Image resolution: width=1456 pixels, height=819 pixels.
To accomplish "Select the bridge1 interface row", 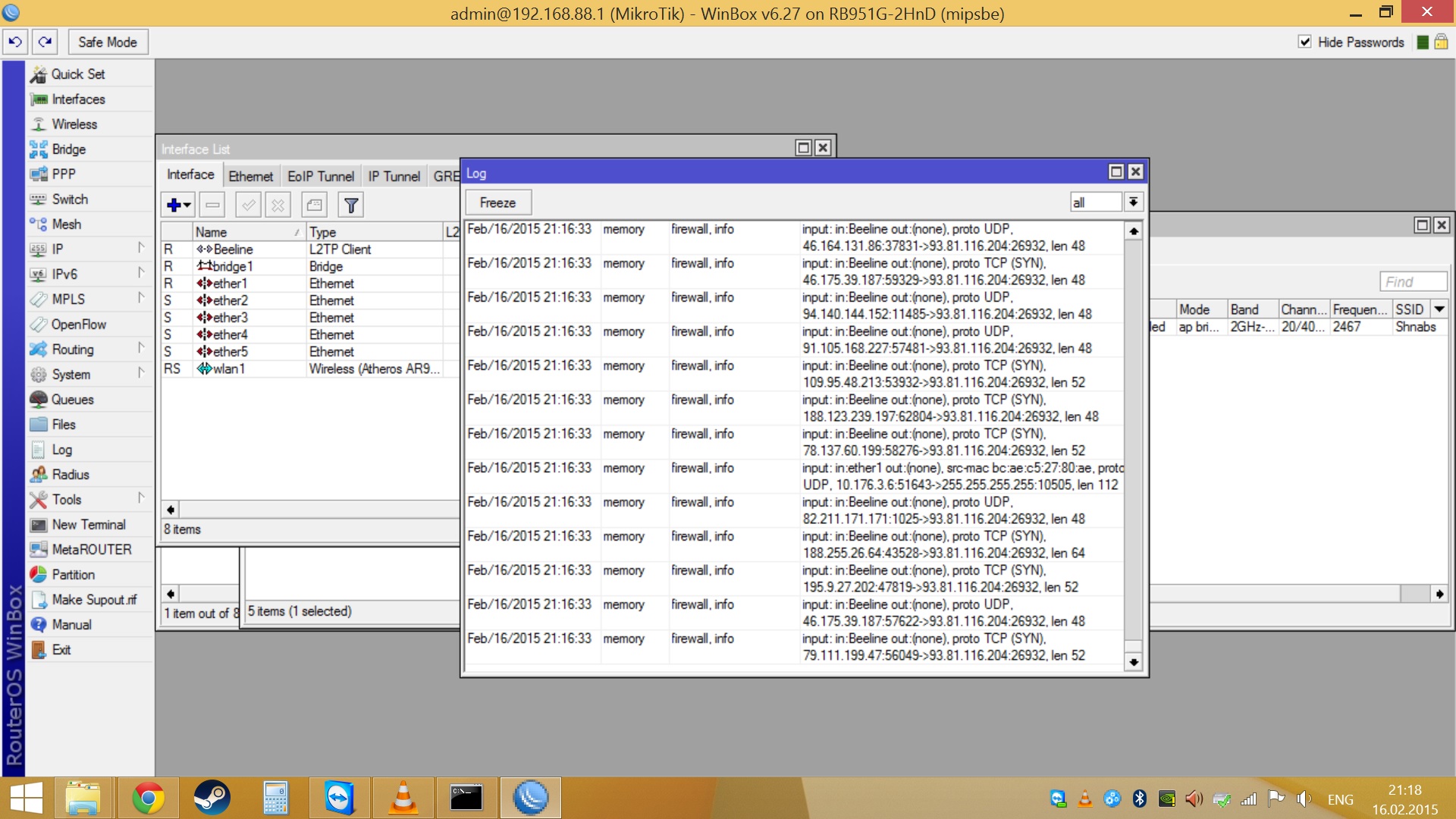I will coord(309,267).
